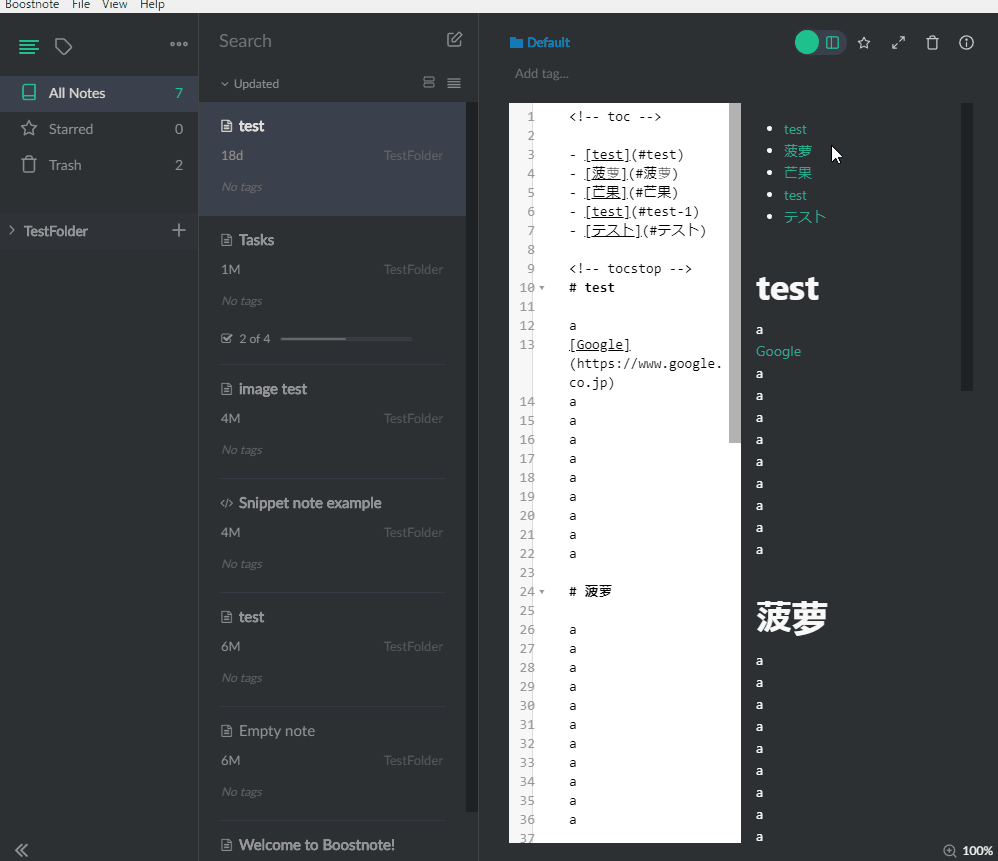
Task: Select the green editor mode toggle
Action: pyautogui.click(x=807, y=43)
